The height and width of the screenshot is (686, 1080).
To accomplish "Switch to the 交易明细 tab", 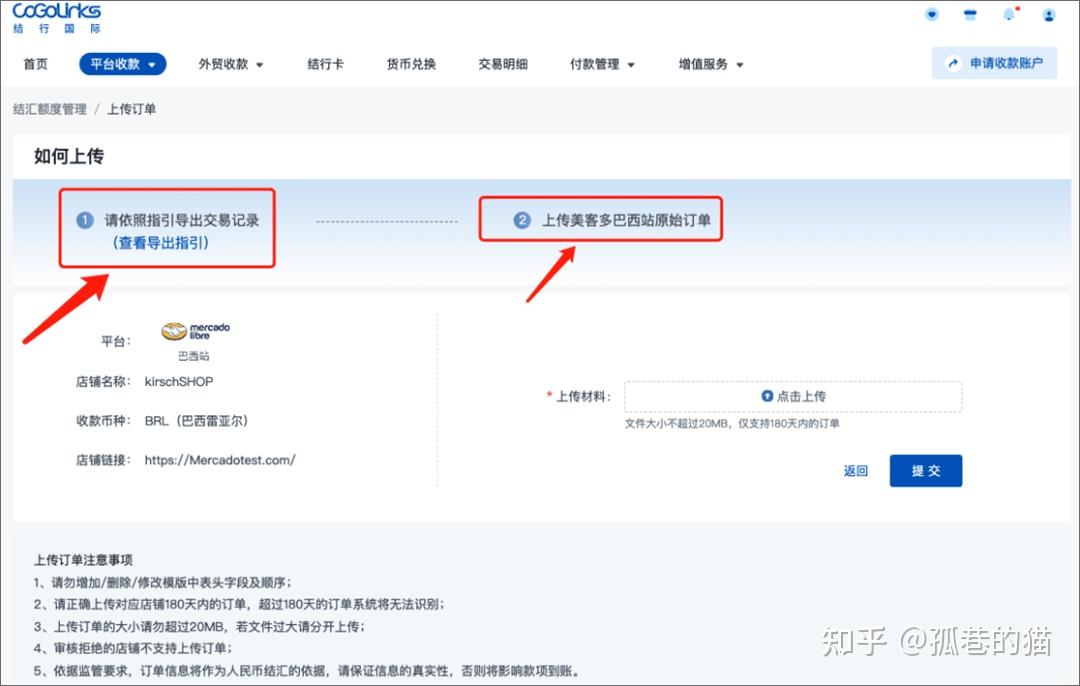I will pyautogui.click(x=503, y=62).
